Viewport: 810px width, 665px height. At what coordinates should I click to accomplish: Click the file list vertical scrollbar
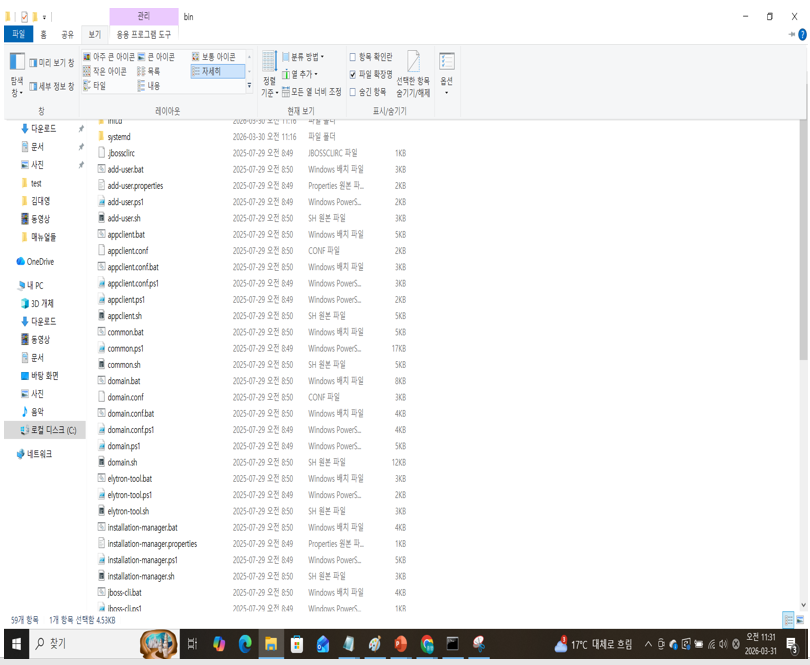point(803,240)
